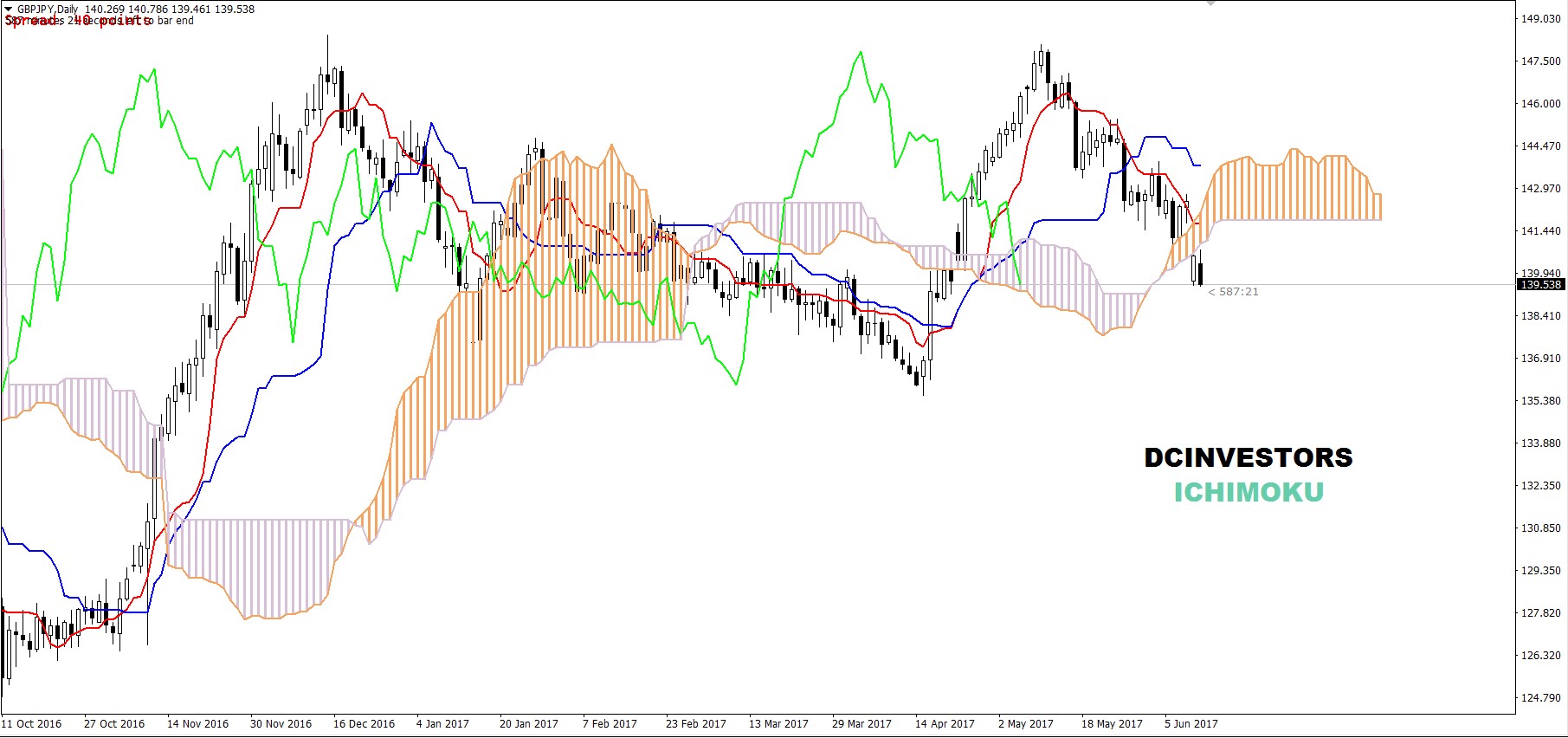Screen dimensions: 1568x738
Task: Click the green ICHIMOKU label
Action: [x=1248, y=492]
